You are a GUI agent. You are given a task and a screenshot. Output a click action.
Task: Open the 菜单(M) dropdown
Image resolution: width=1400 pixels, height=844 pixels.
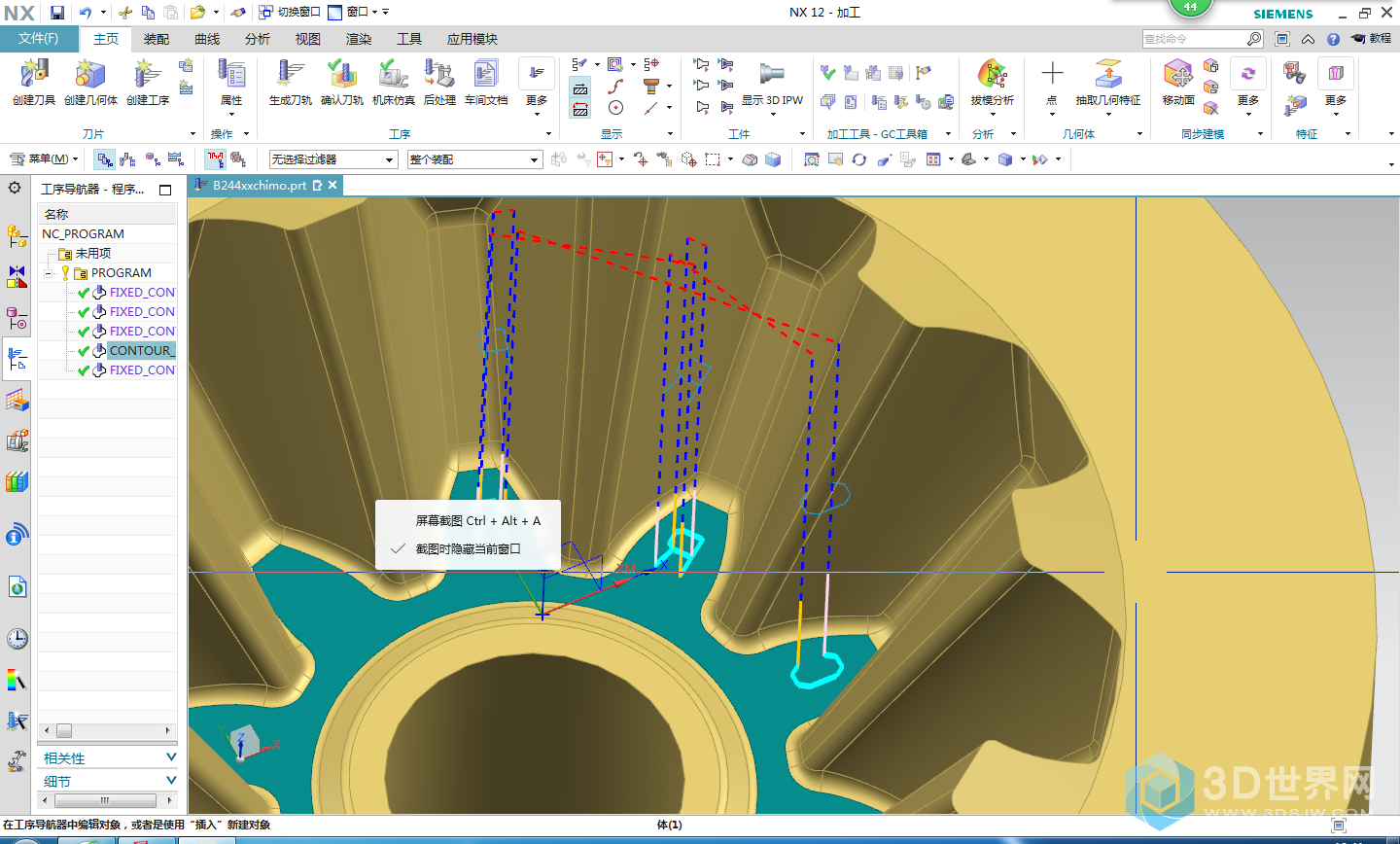click(x=44, y=158)
